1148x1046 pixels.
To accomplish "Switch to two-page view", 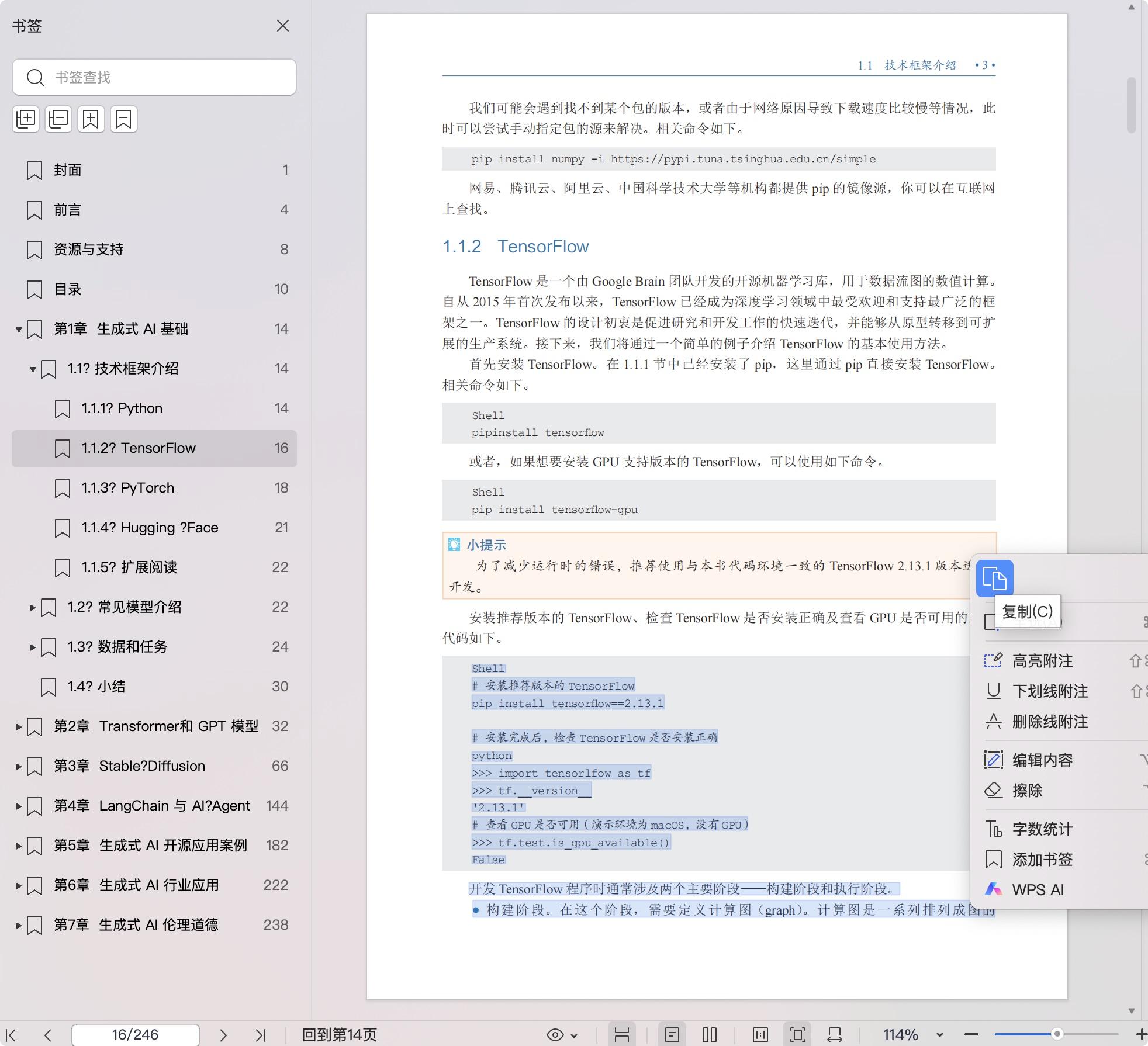I will (710, 1035).
